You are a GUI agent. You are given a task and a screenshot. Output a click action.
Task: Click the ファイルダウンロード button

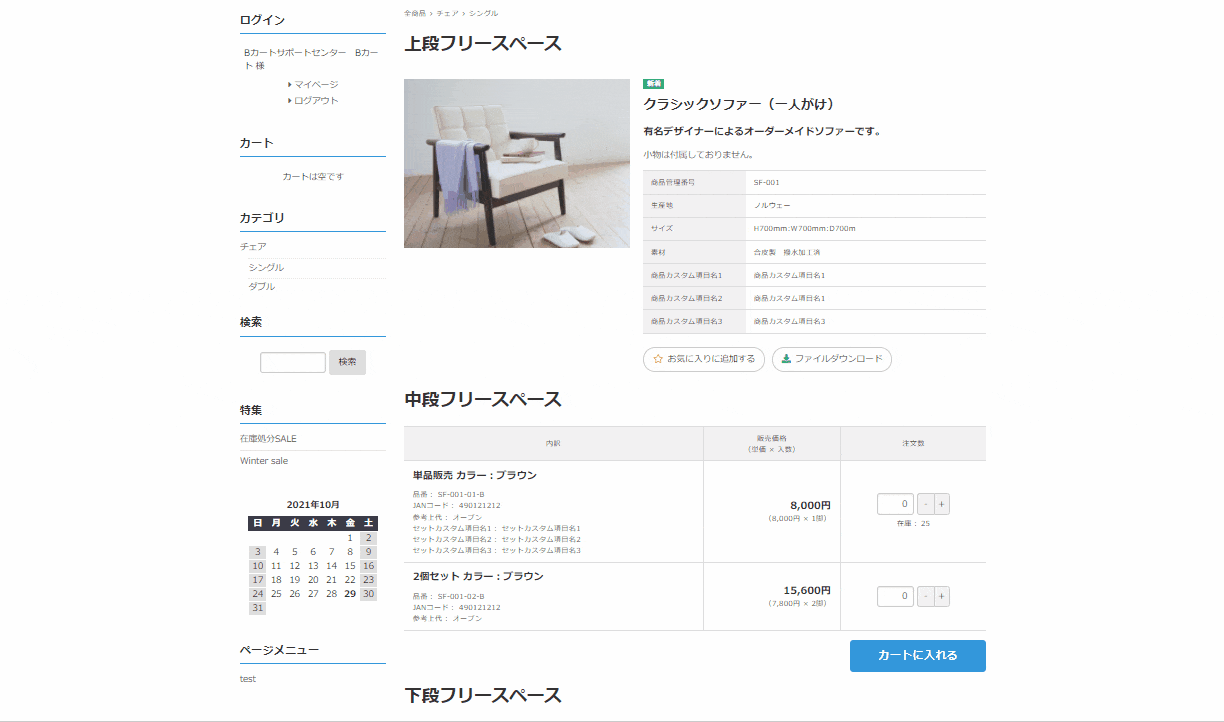pos(832,359)
